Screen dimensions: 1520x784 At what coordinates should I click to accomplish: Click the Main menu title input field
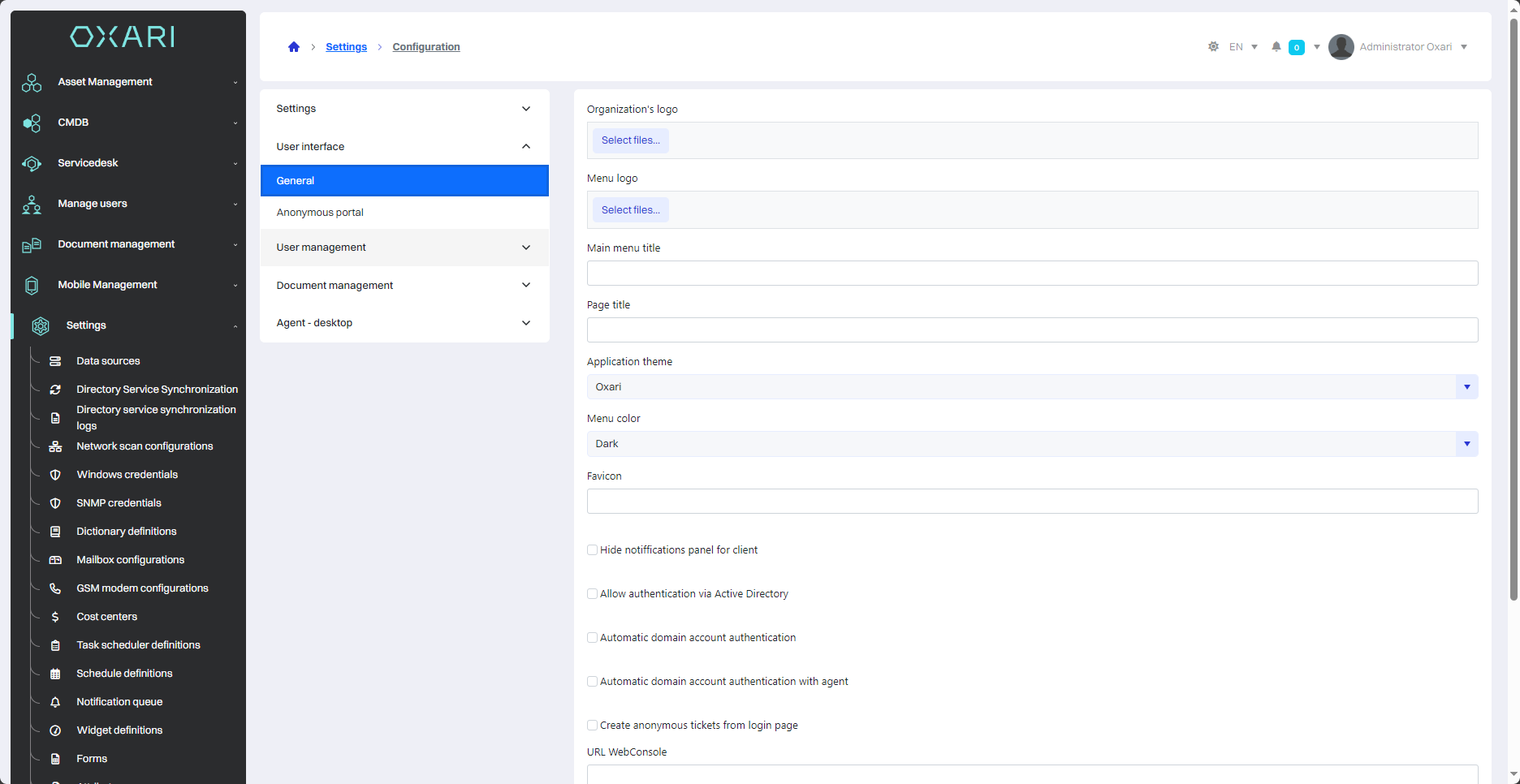(x=1031, y=274)
